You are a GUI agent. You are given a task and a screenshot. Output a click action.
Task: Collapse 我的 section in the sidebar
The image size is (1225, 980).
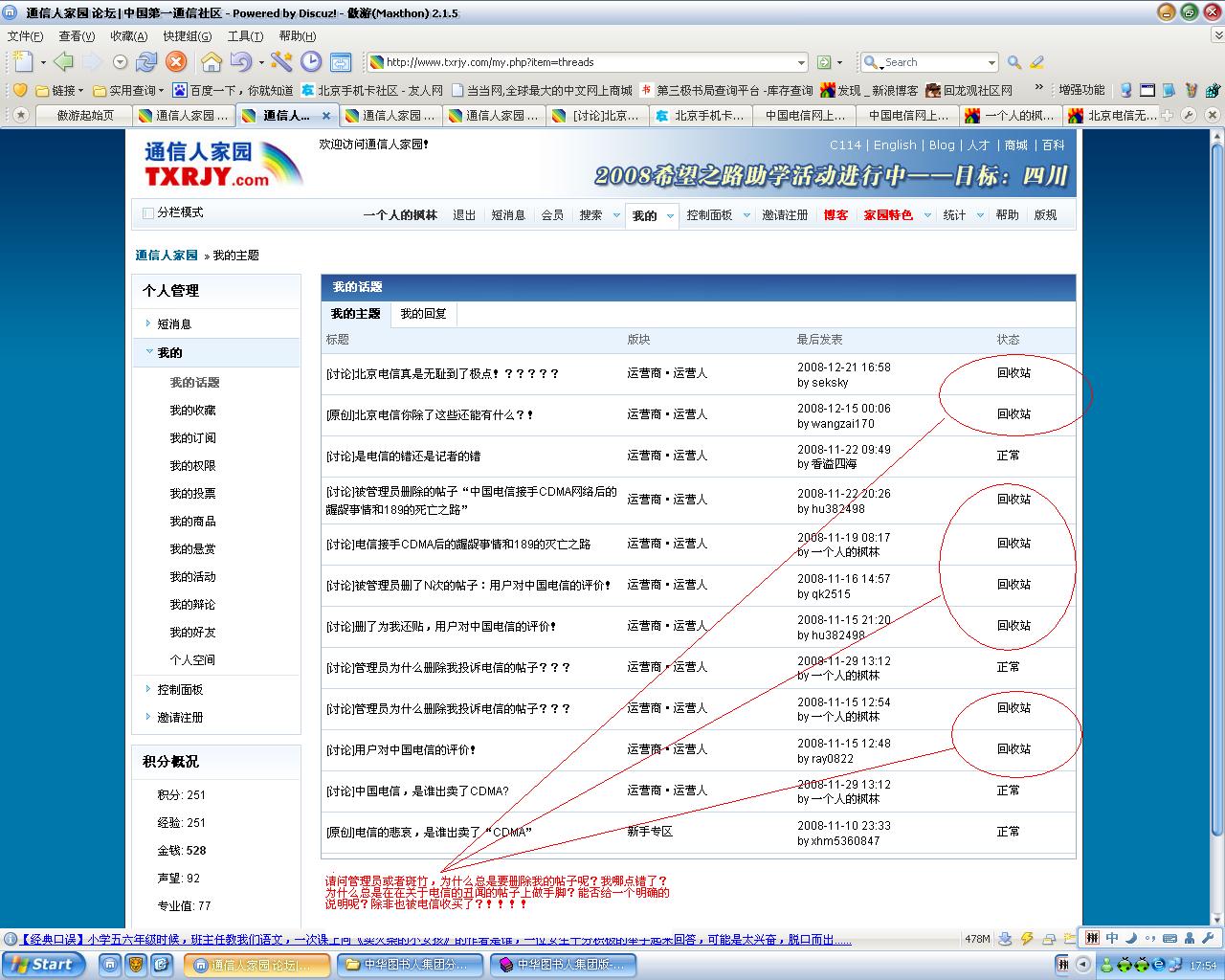click(x=149, y=351)
